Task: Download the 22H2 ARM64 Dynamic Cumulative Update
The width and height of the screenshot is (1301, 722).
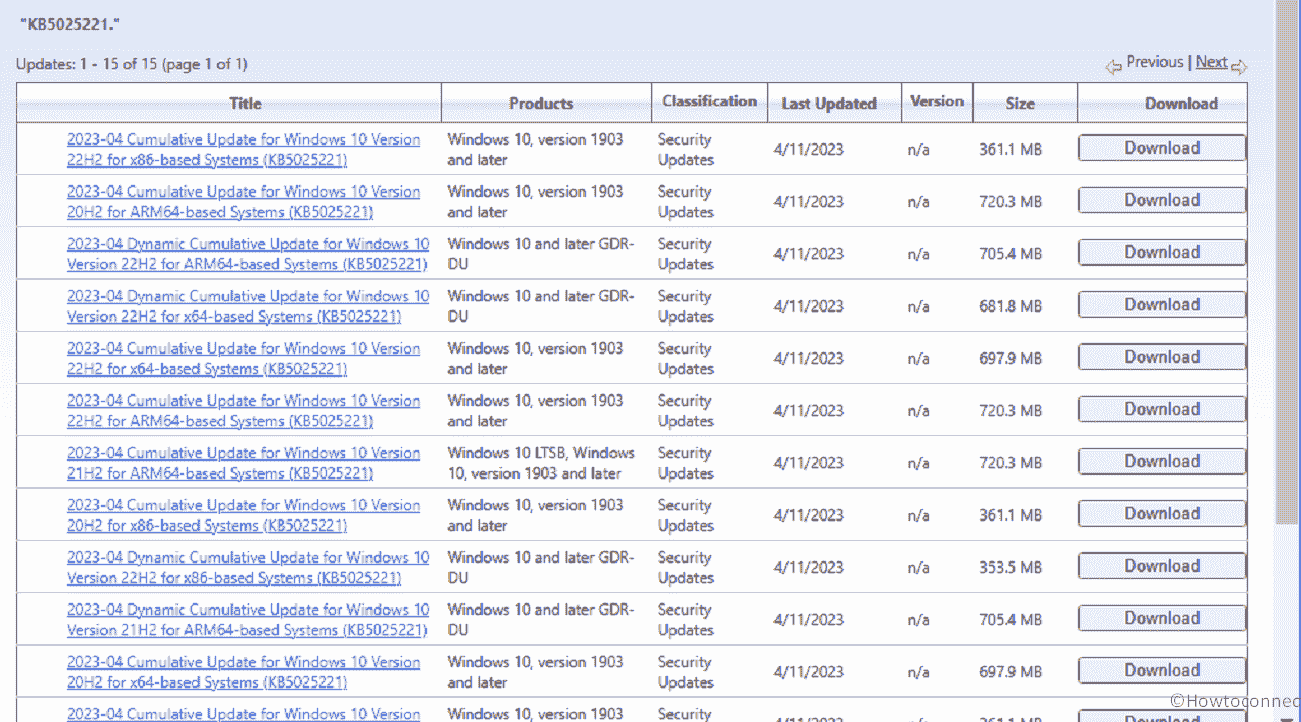Action: click(1162, 252)
